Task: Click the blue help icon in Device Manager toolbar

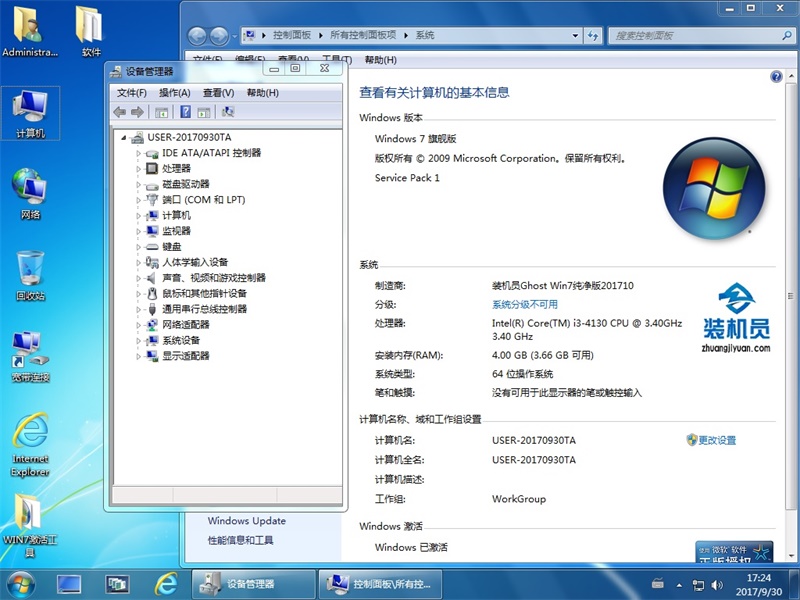Action: 184,112
